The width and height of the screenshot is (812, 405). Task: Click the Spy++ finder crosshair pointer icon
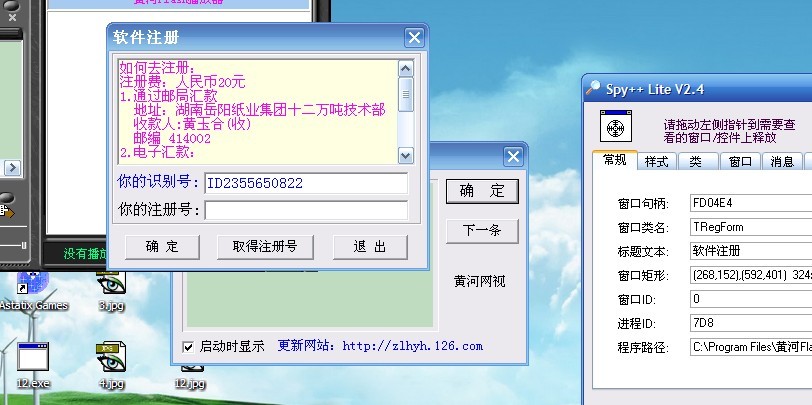(616, 126)
